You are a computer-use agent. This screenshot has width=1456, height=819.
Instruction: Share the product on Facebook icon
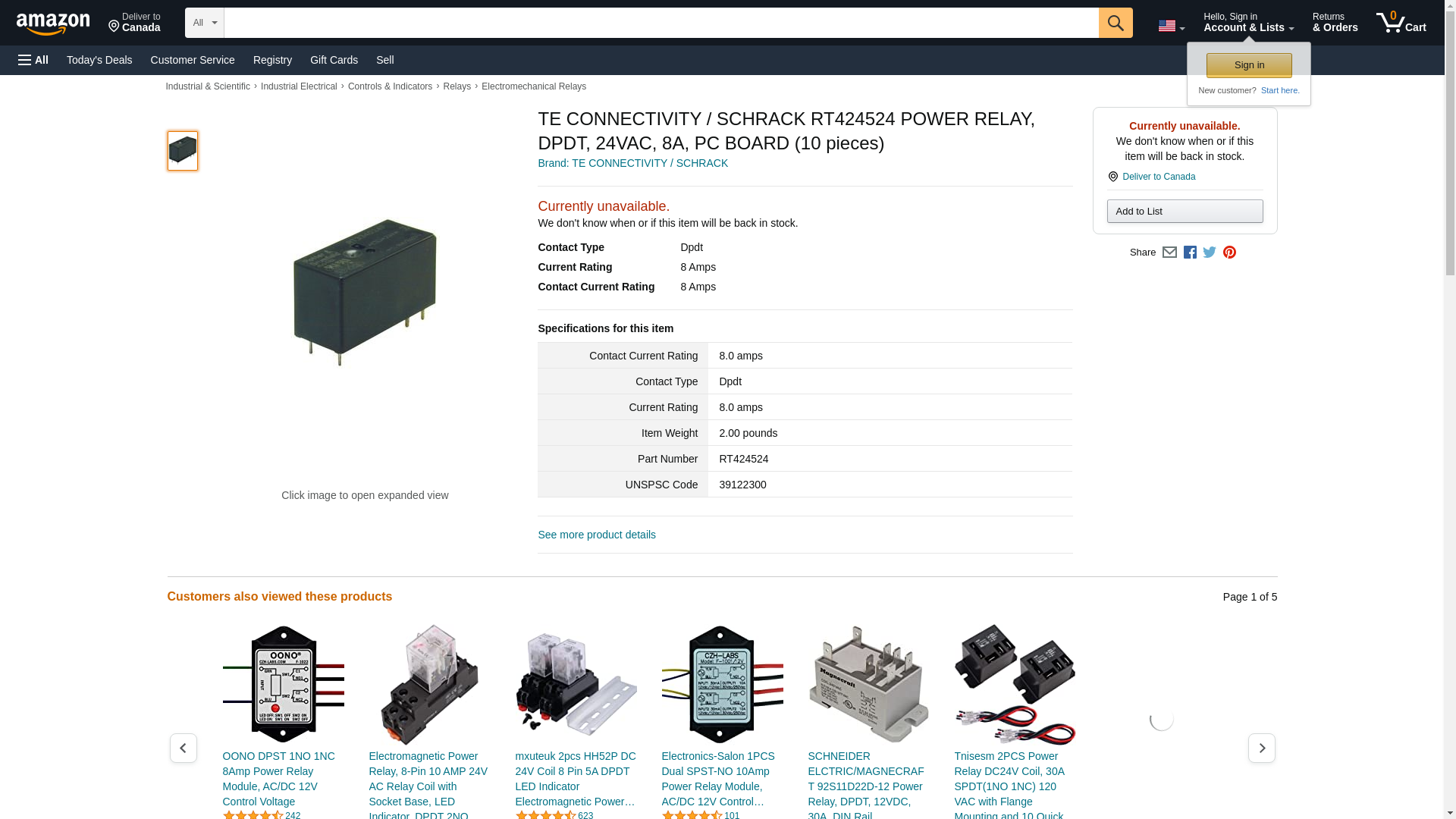point(1190,253)
